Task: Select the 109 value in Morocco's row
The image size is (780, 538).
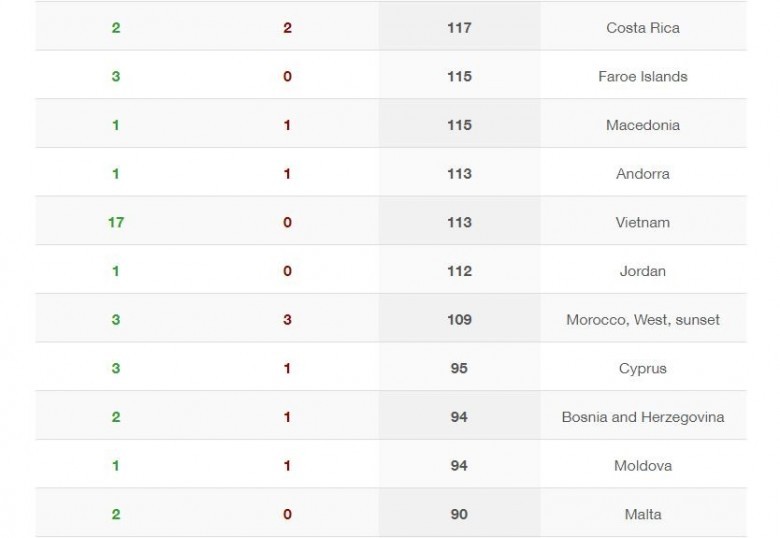Action: (459, 320)
